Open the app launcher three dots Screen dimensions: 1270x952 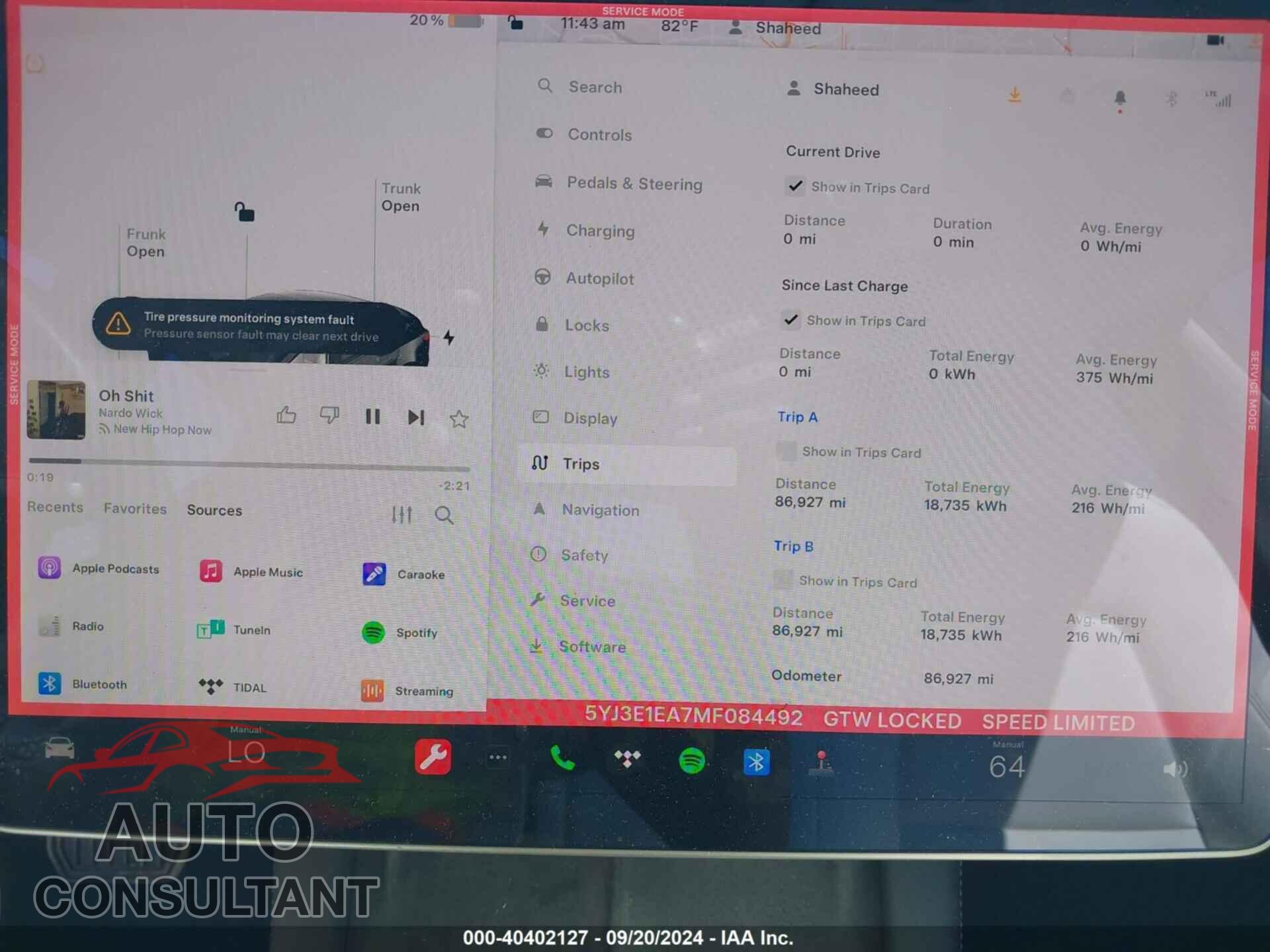coord(497,757)
